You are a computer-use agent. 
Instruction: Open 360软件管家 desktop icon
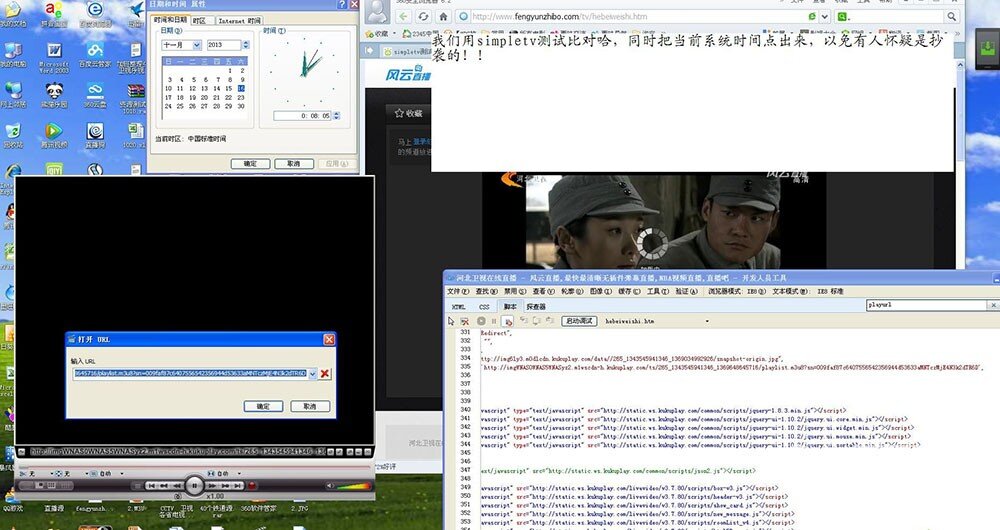point(258,508)
